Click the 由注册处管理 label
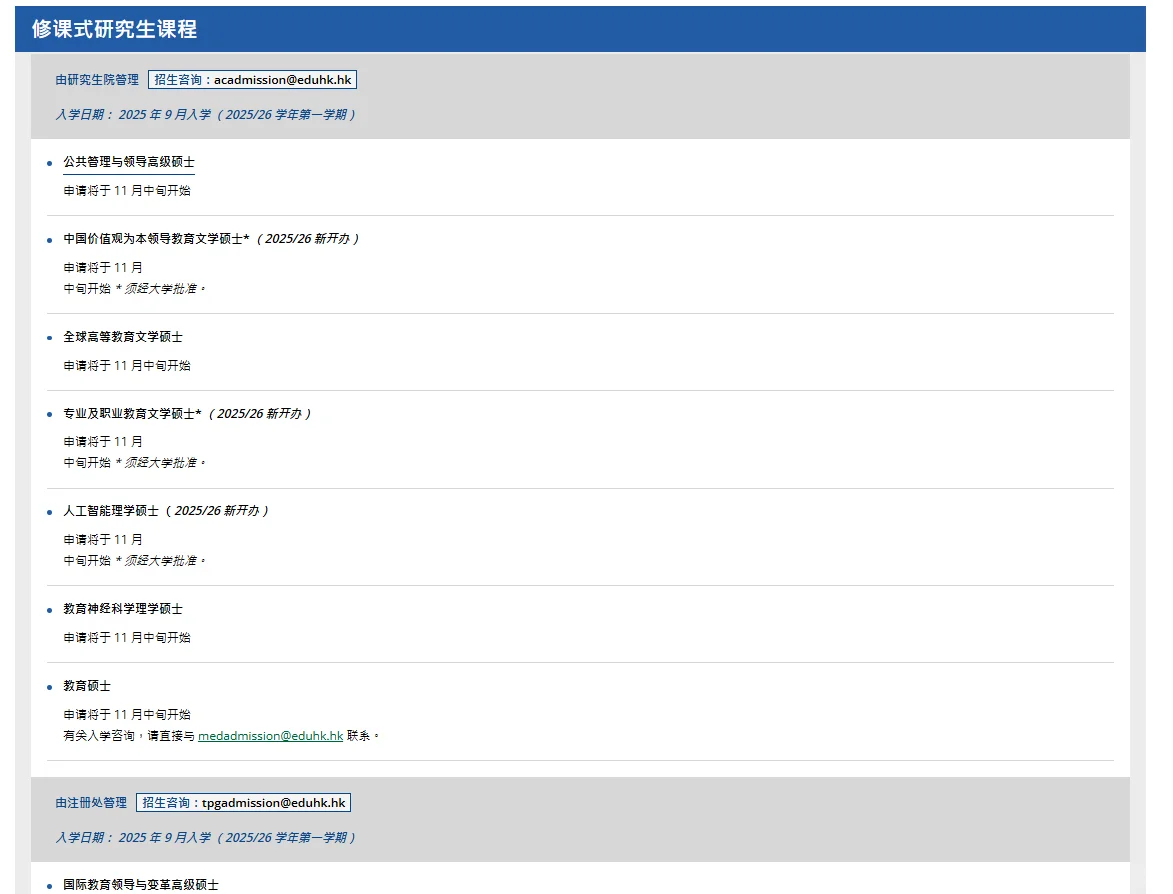Screen dimensions: 1173x894 pos(91,803)
